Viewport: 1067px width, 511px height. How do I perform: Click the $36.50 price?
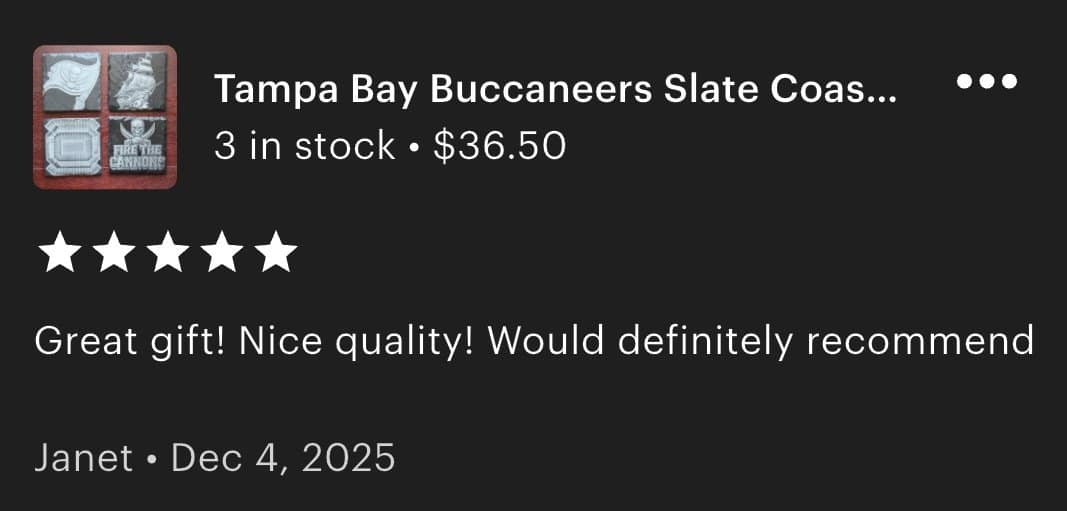click(x=500, y=146)
